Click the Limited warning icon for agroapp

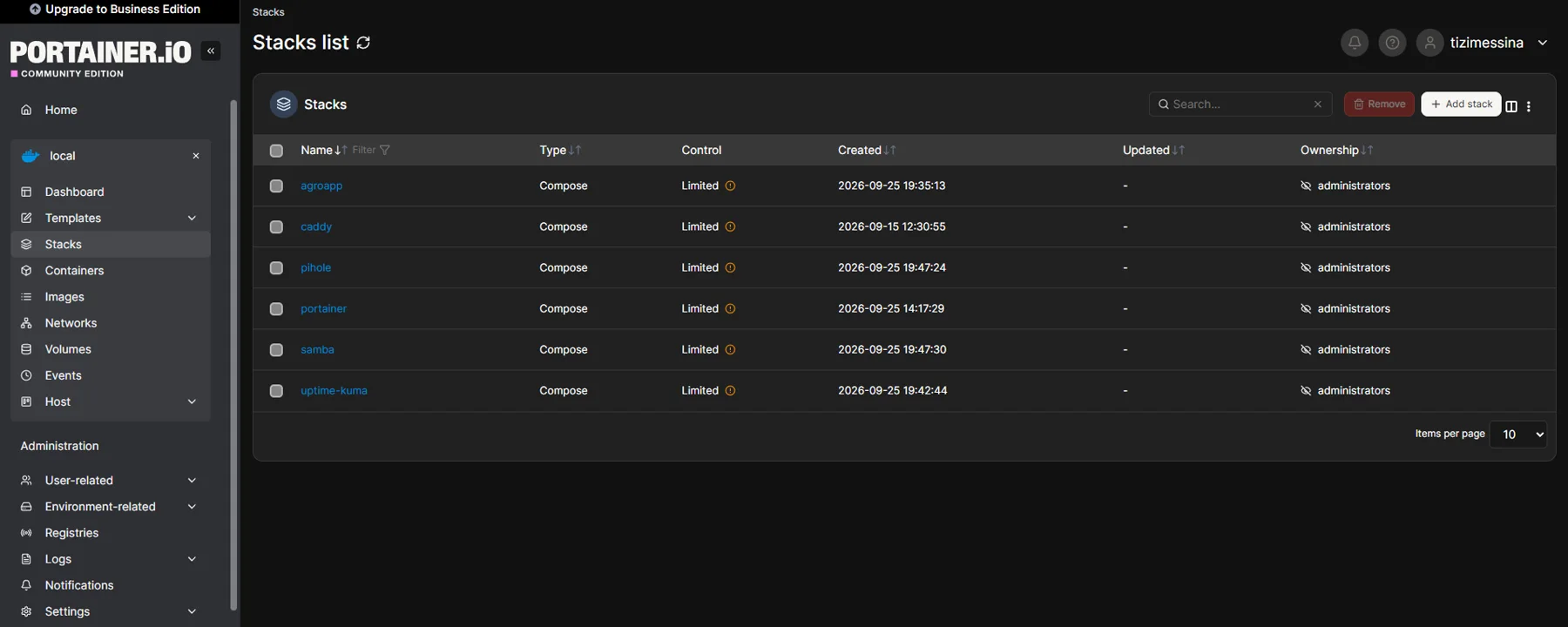pyautogui.click(x=730, y=186)
